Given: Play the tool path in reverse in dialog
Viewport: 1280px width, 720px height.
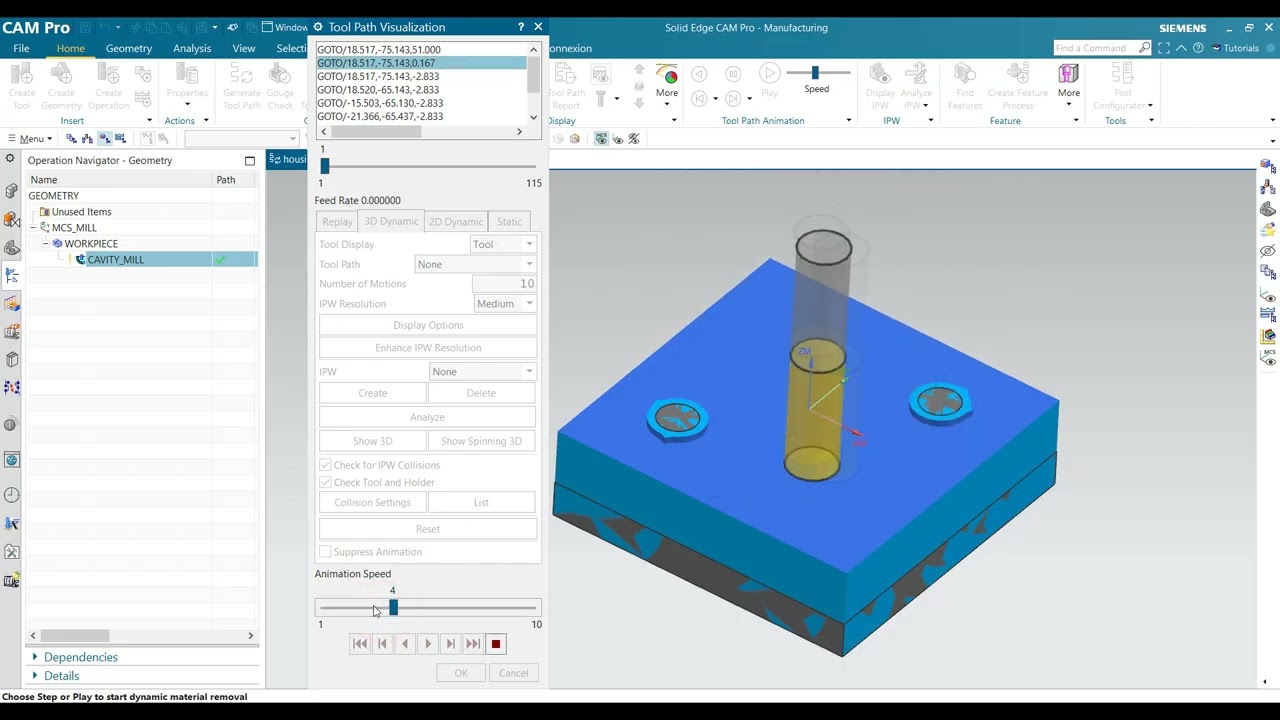Looking at the screenshot, I should coord(405,644).
